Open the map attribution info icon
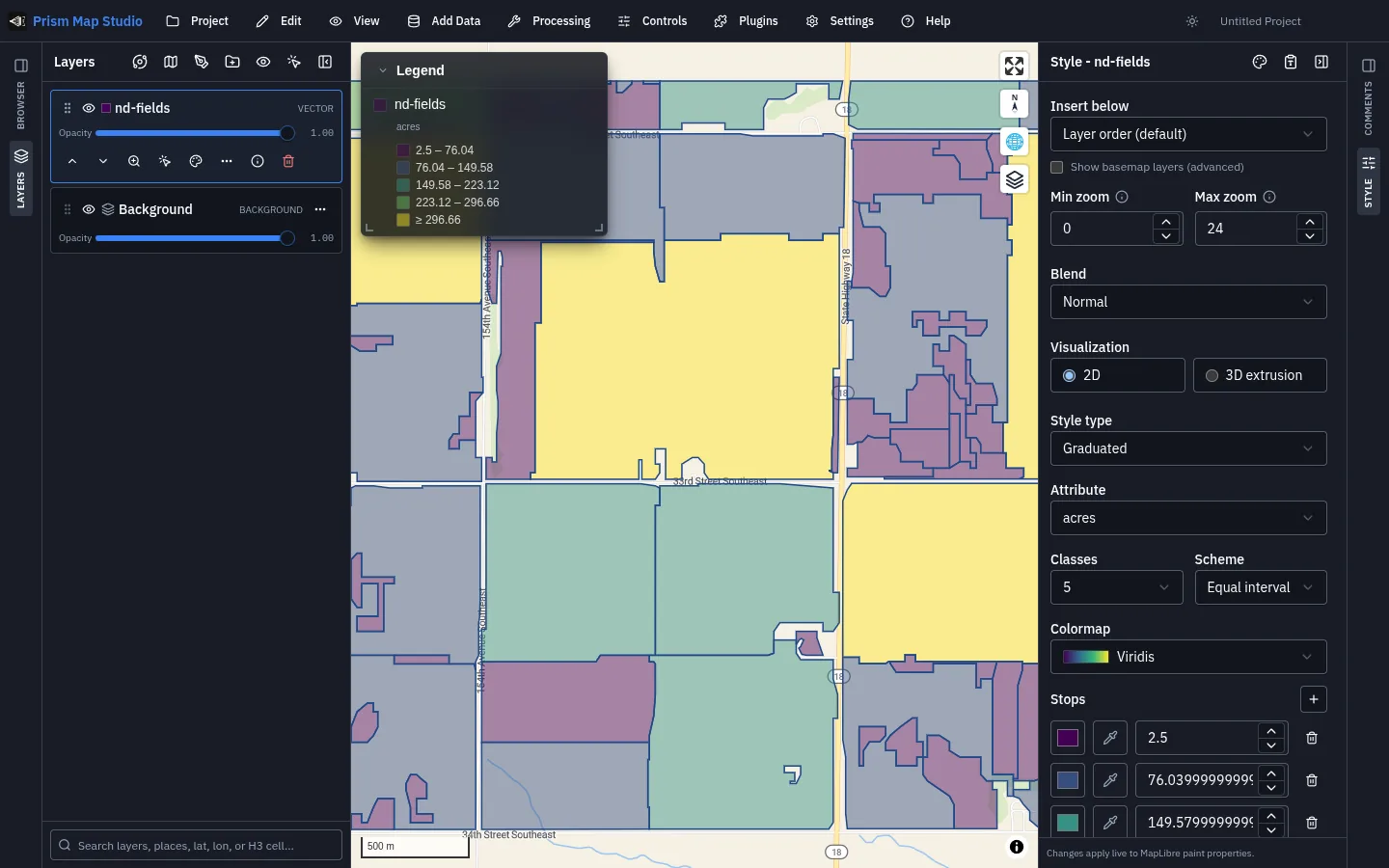The image size is (1389, 868). click(1017, 847)
